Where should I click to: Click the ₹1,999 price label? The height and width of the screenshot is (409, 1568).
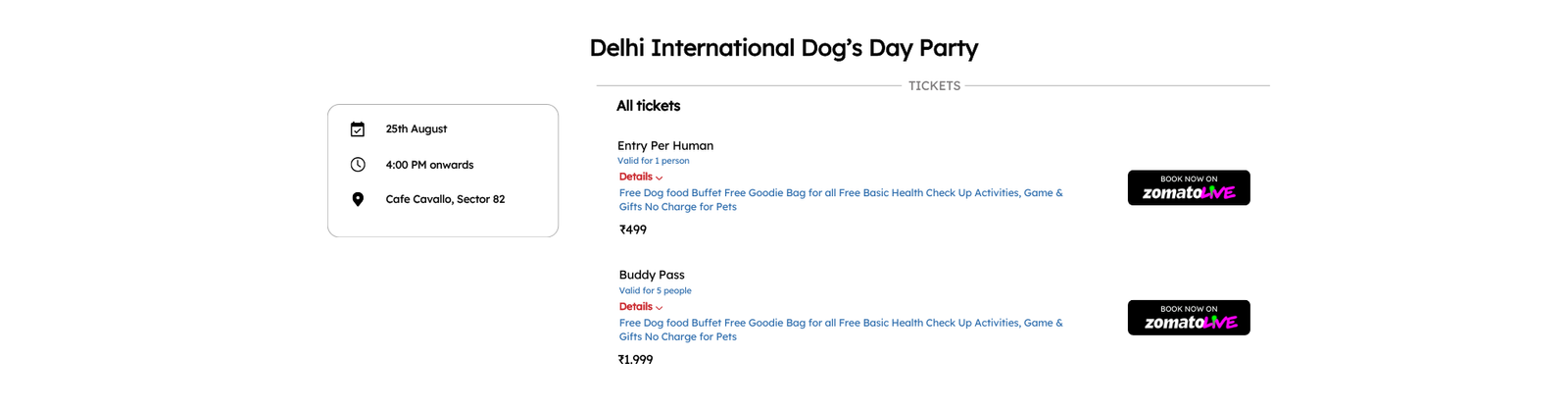click(635, 360)
